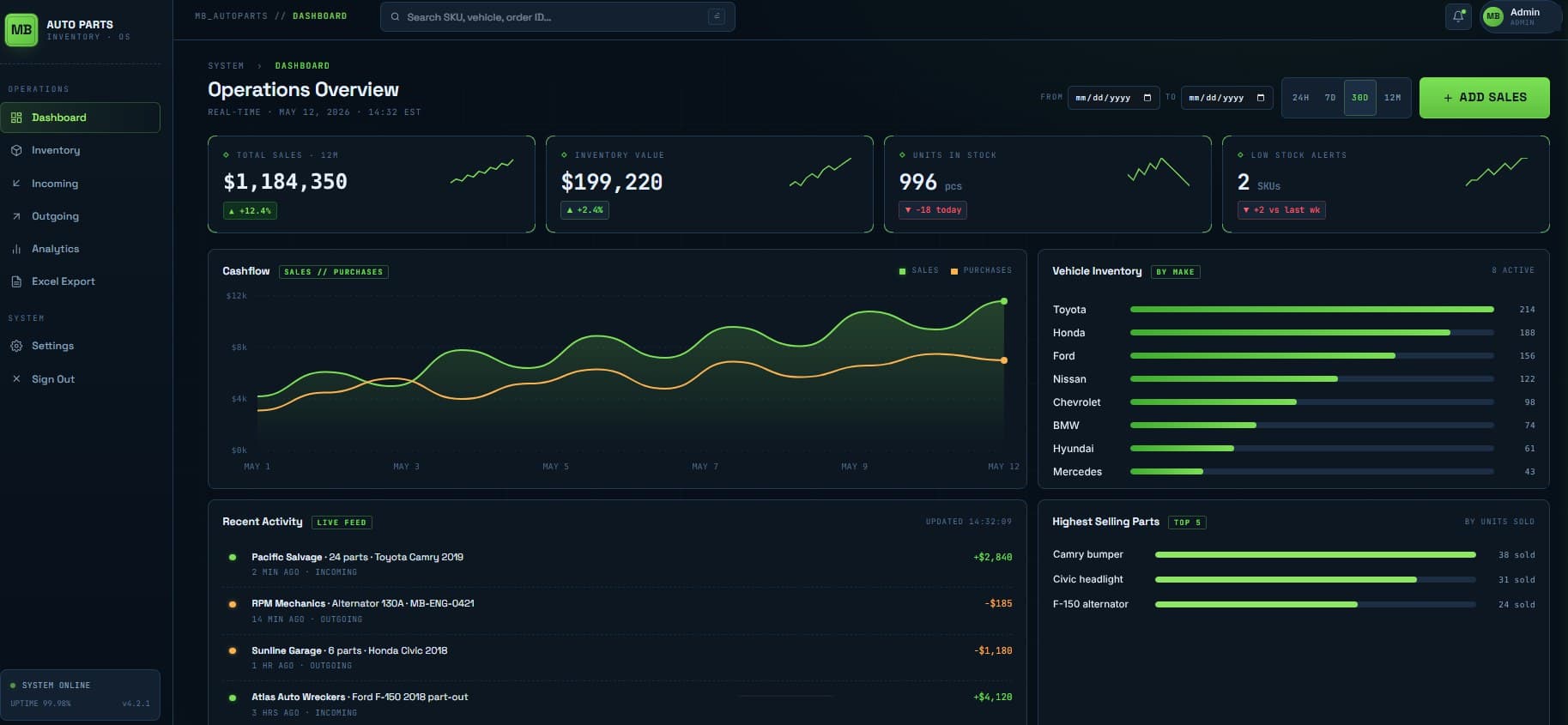Click the To date input field
Screen dimensions: 1568x725
click(1226, 98)
